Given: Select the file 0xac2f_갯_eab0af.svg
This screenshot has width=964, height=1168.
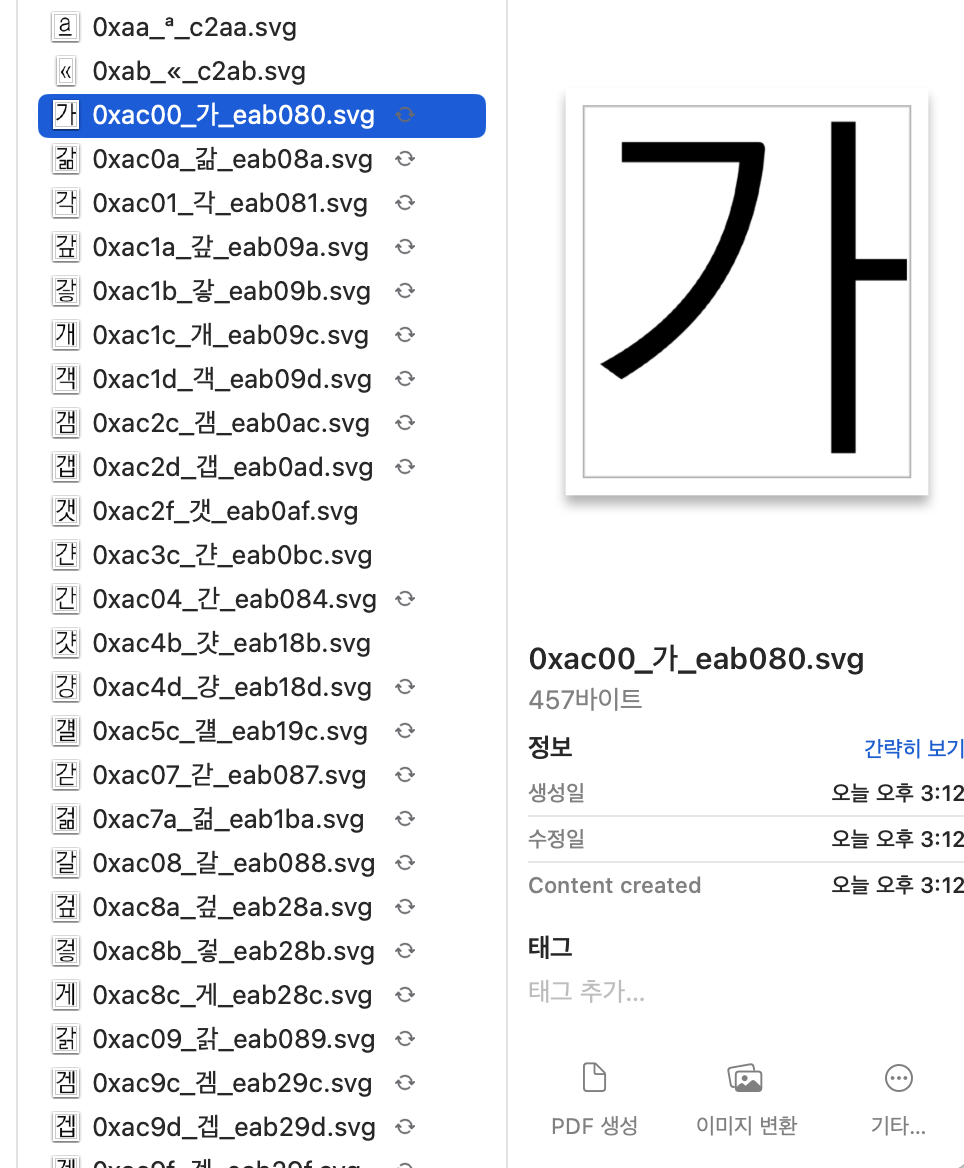Looking at the screenshot, I should tap(225, 511).
